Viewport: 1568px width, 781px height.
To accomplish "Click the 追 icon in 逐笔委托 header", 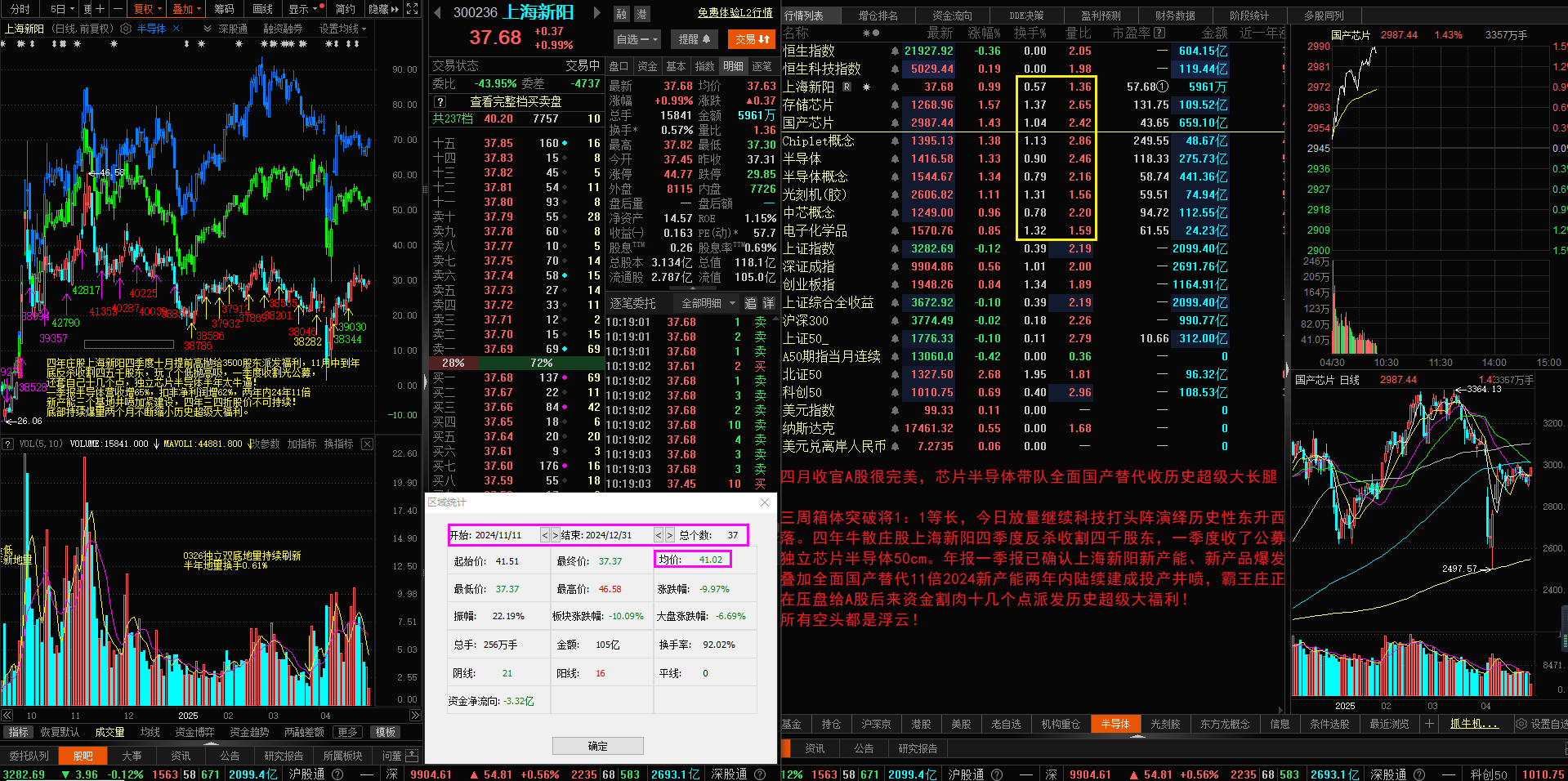I will tap(750, 303).
